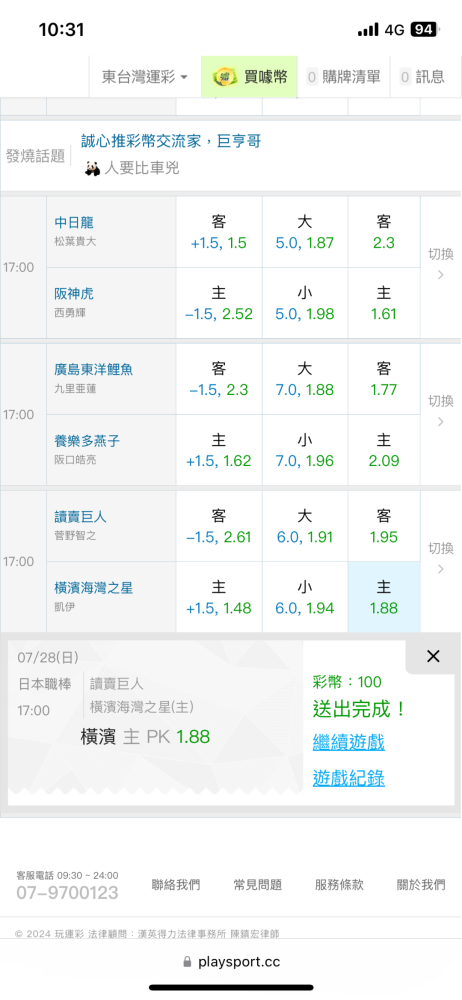Click the 繼續遊戲 link
This screenshot has height=1000, width=462.
[x=348, y=742]
